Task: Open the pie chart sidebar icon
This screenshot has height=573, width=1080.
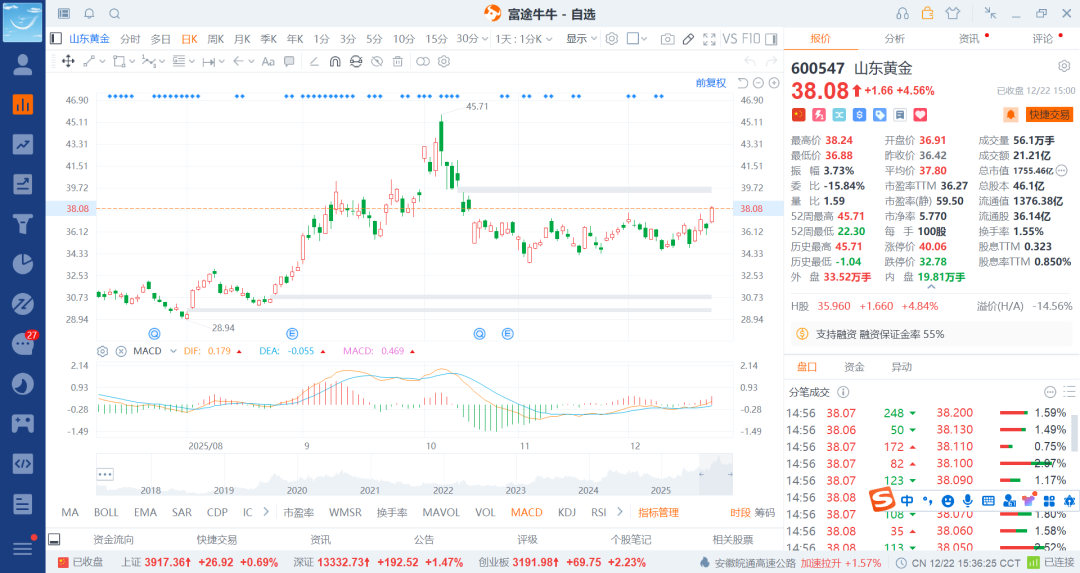Action: (23, 264)
